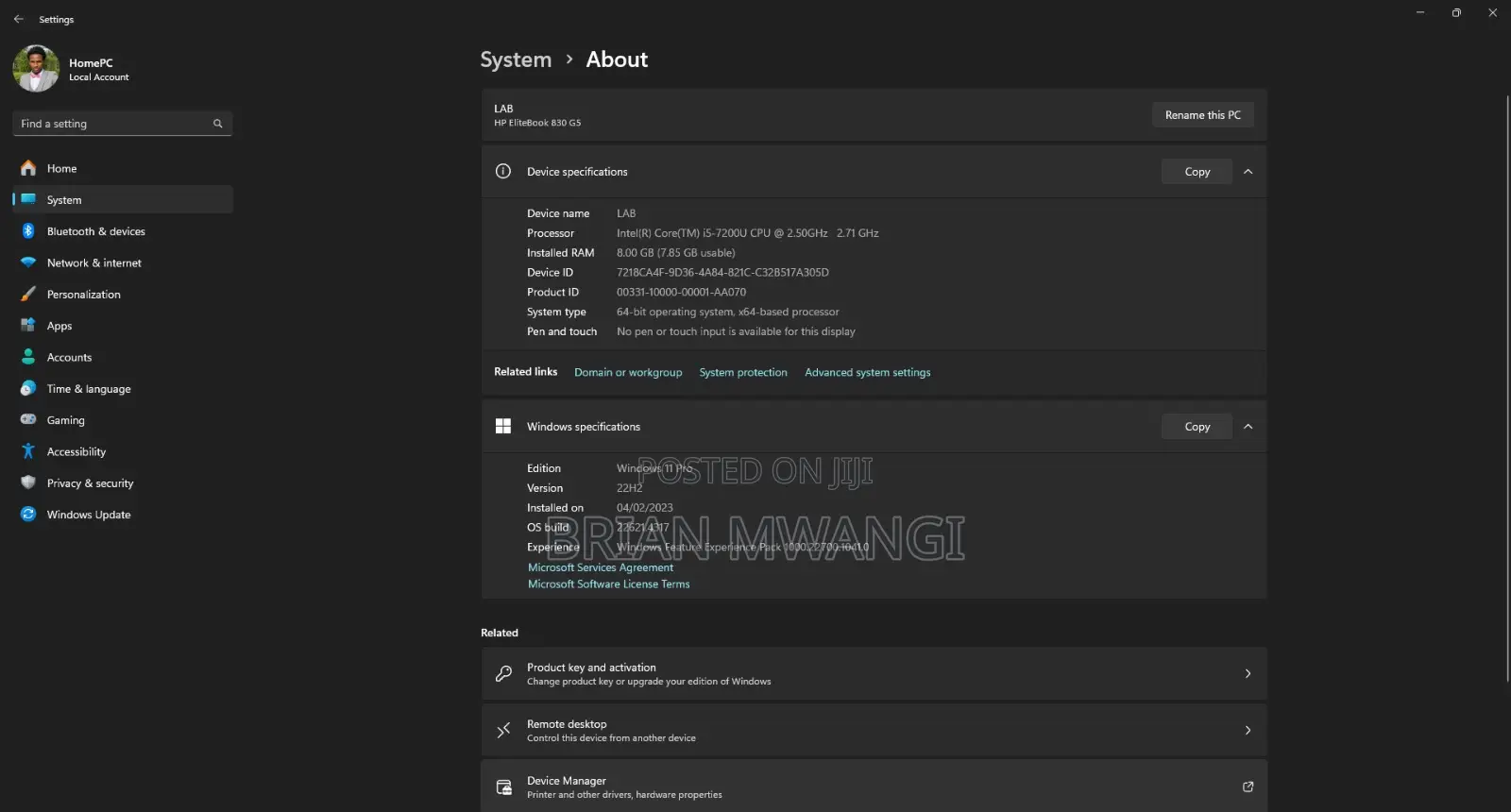Screen dimensions: 1511x812
Task: Click the Remote desktop icon
Action: (x=503, y=731)
